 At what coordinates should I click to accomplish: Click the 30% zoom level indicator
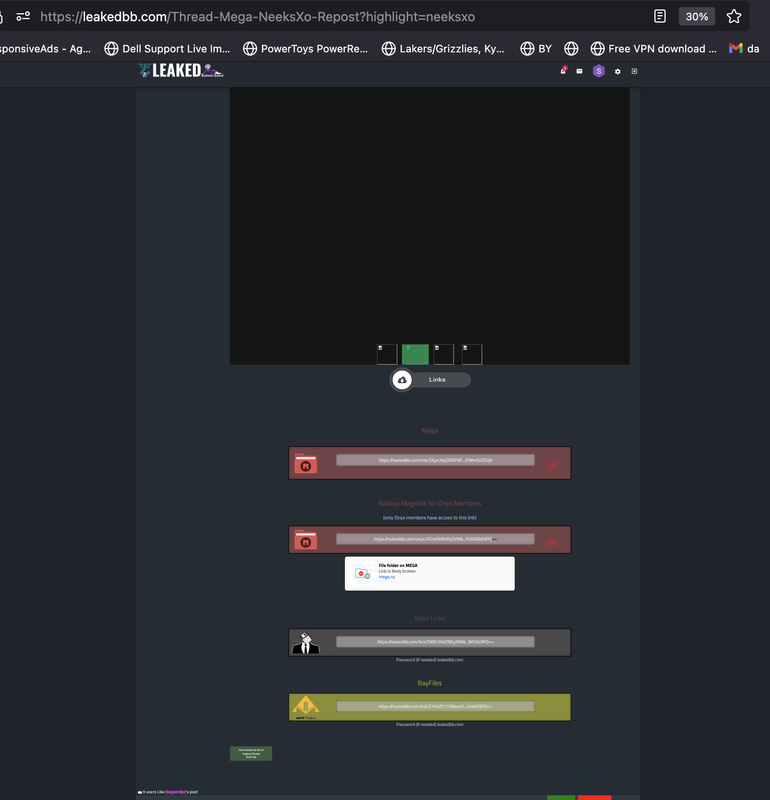(697, 16)
